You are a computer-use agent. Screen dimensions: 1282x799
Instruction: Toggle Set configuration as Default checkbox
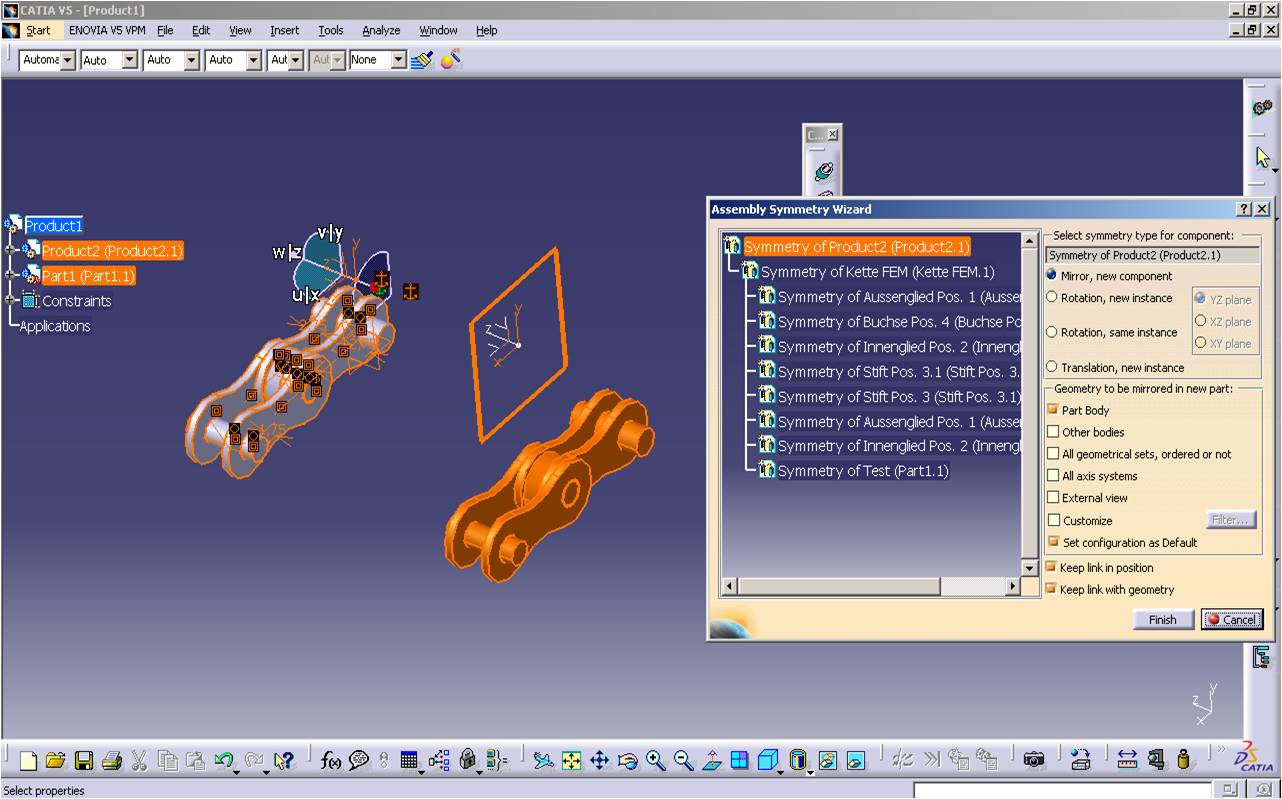coord(1053,542)
